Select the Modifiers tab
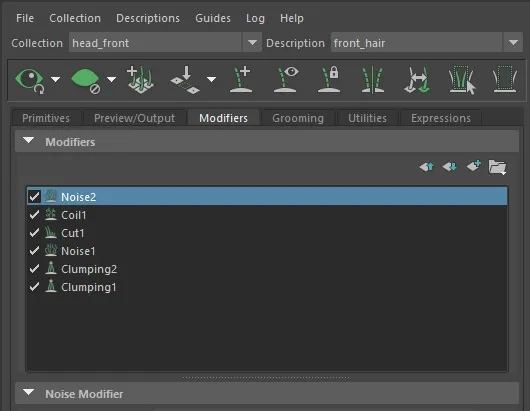Screen dimensions: 530x411 [x=223, y=118]
